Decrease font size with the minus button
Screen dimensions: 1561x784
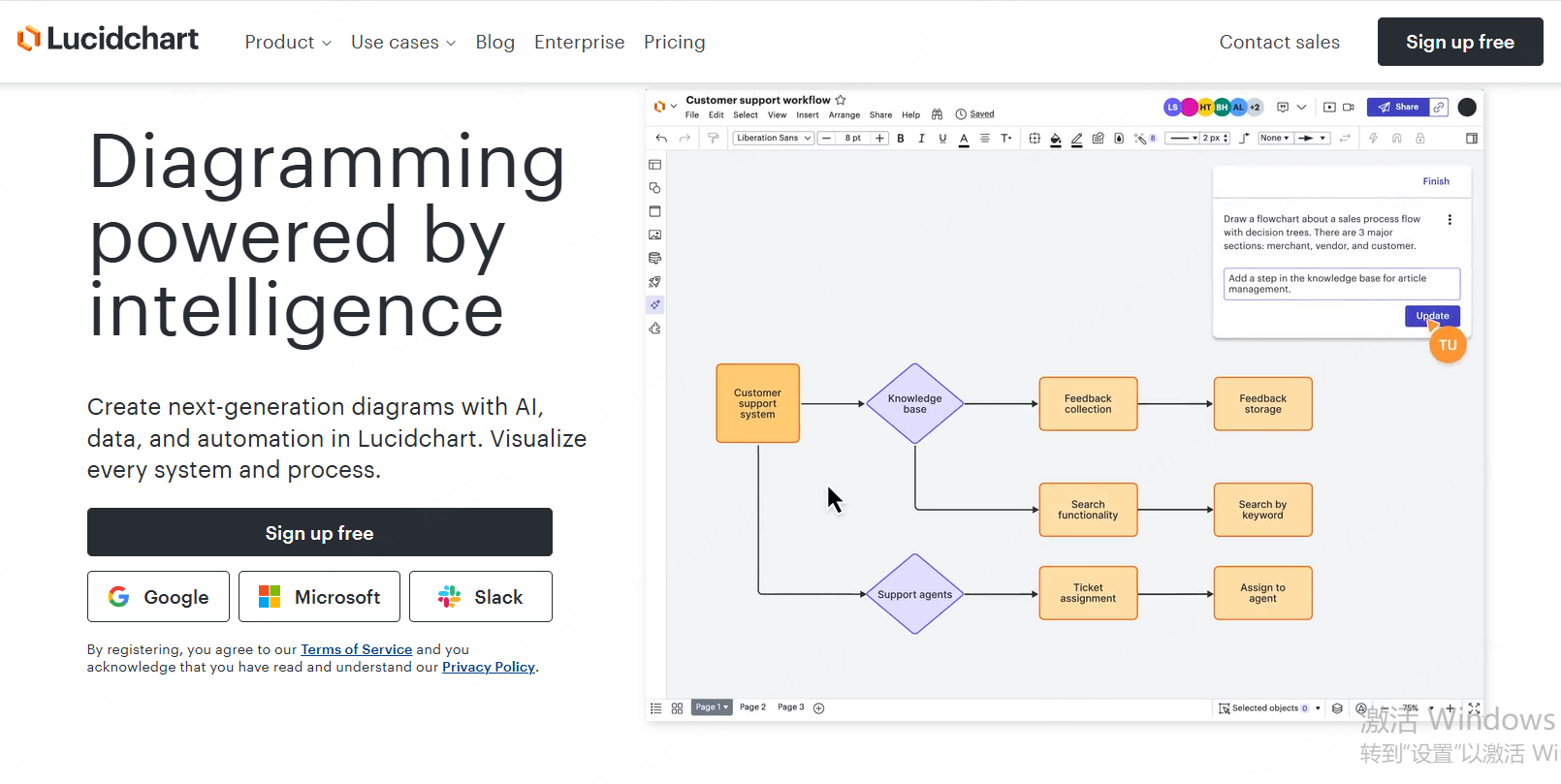(x=826, y=139)
